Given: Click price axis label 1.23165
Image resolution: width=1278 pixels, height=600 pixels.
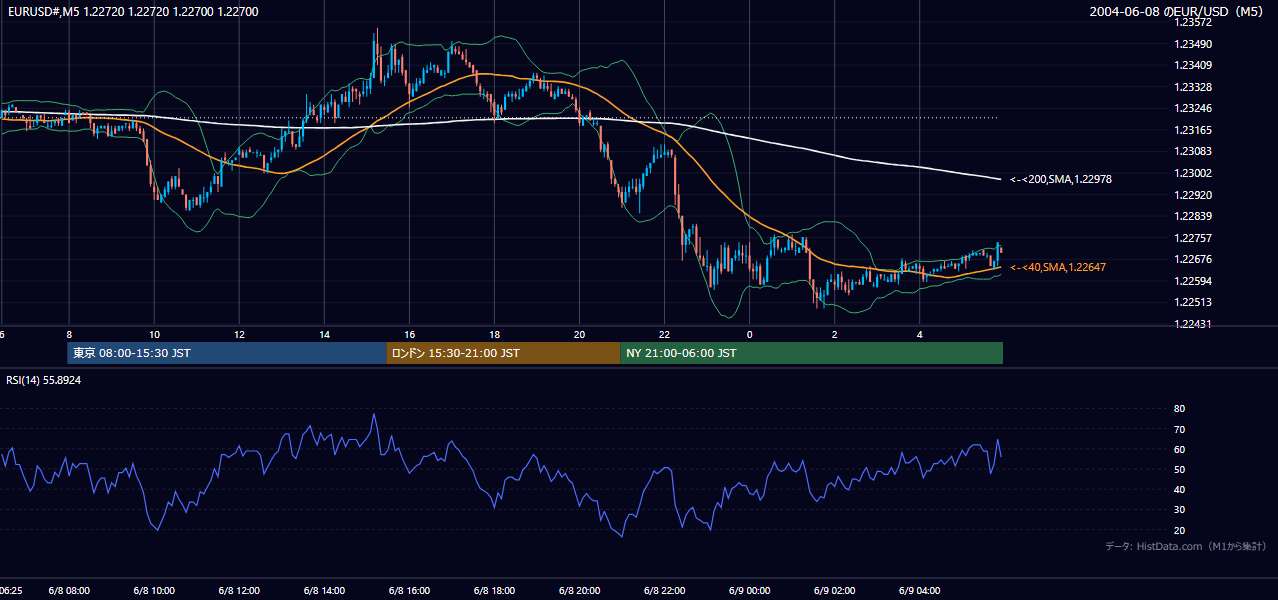Looking at the screenshot, I should click(x=1193, y=130).
